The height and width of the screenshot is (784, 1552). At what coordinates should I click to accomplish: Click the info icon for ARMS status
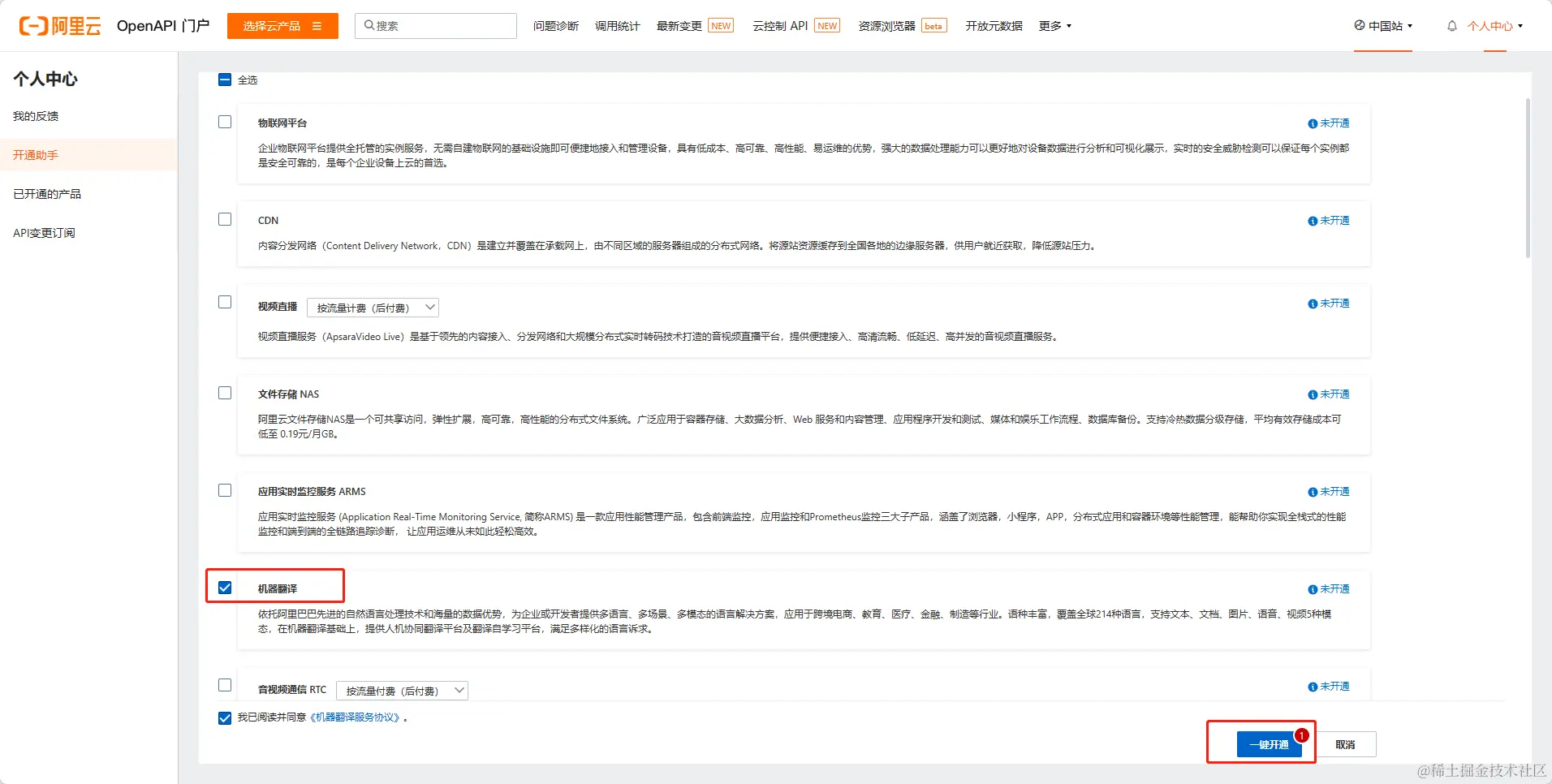[1313, 492]
